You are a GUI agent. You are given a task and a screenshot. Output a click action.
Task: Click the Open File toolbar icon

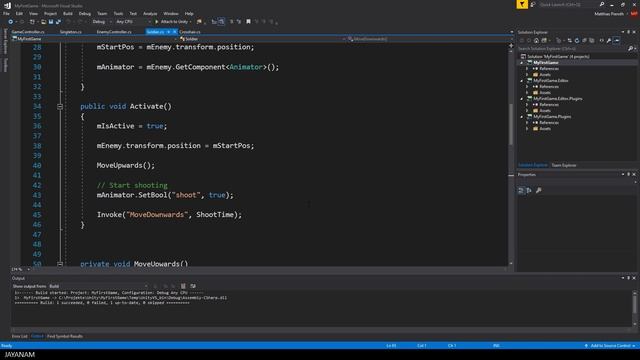point(43,22)
